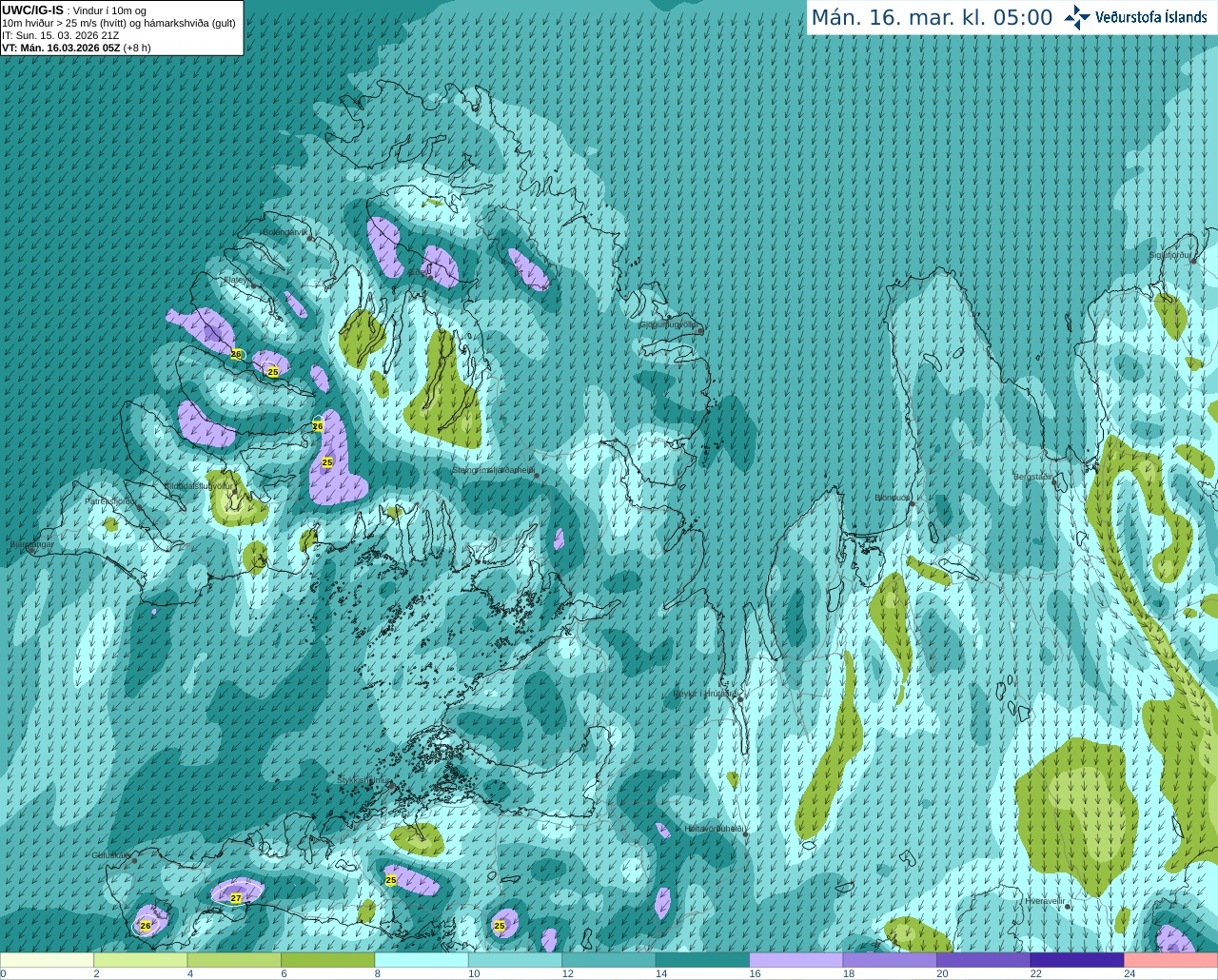Click the medium teal 12–14 legend swatch
This screenshot has height=980, width=1218.
click(609, 960)
